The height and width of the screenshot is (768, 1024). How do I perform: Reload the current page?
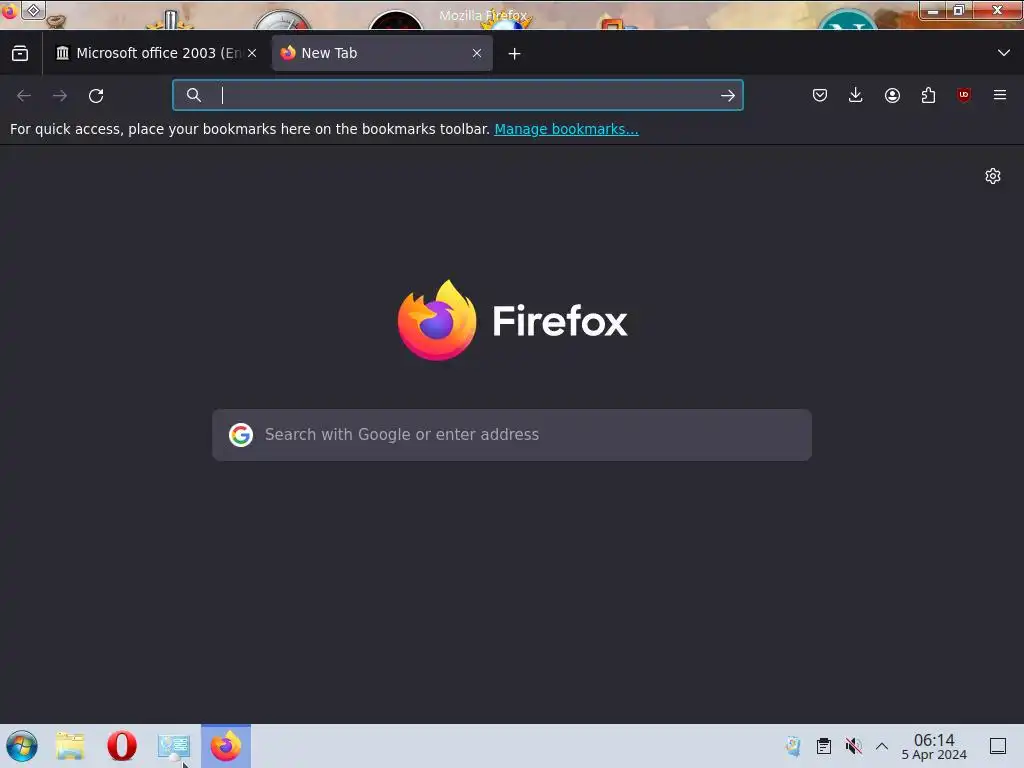point(96,95)
